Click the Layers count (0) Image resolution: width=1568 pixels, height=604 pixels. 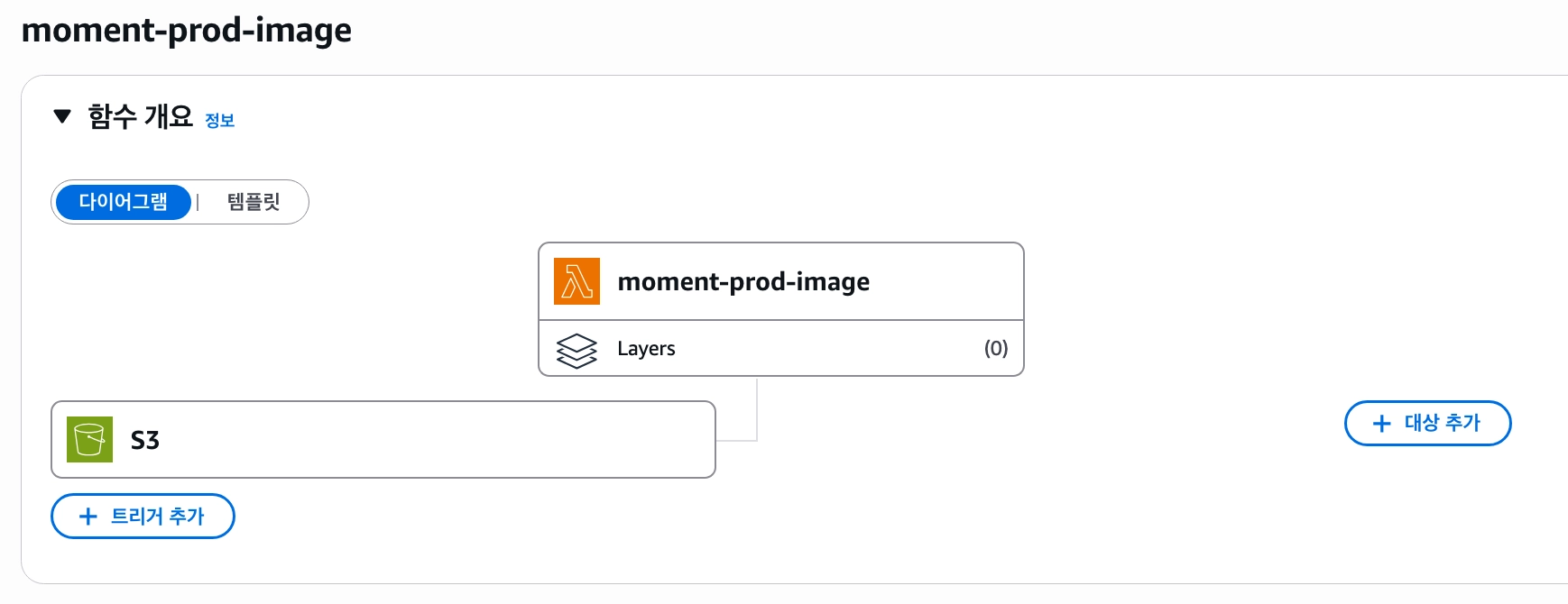click(x=995, y=349)
